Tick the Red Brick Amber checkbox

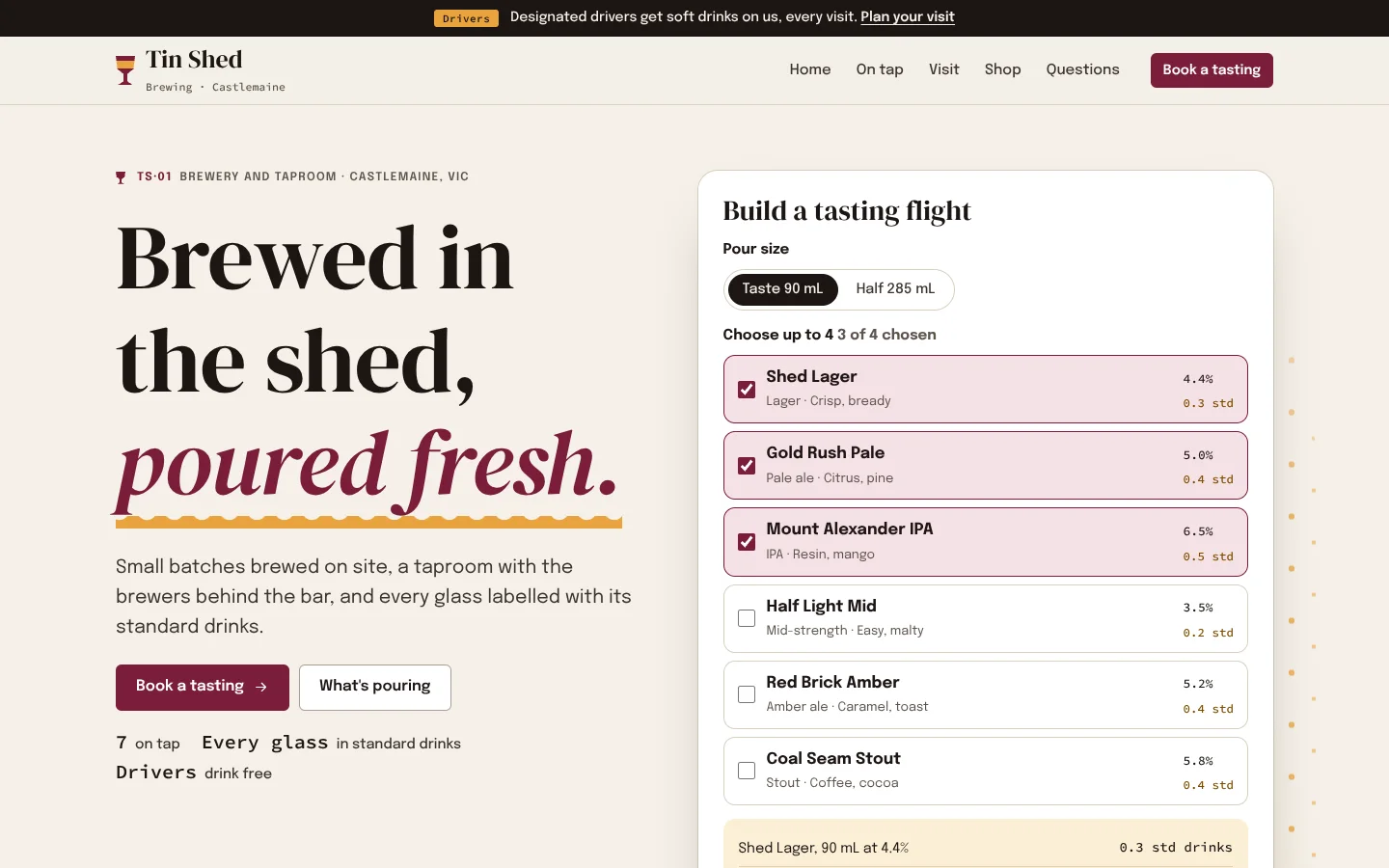tap(747, 694)
